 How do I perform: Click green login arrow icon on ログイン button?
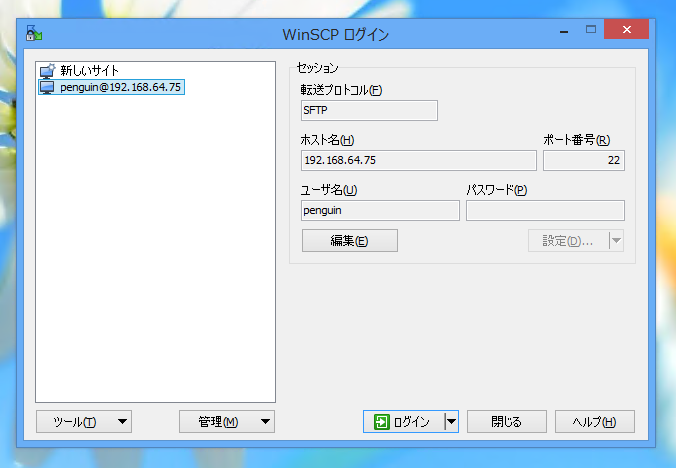tap(382, 421)
